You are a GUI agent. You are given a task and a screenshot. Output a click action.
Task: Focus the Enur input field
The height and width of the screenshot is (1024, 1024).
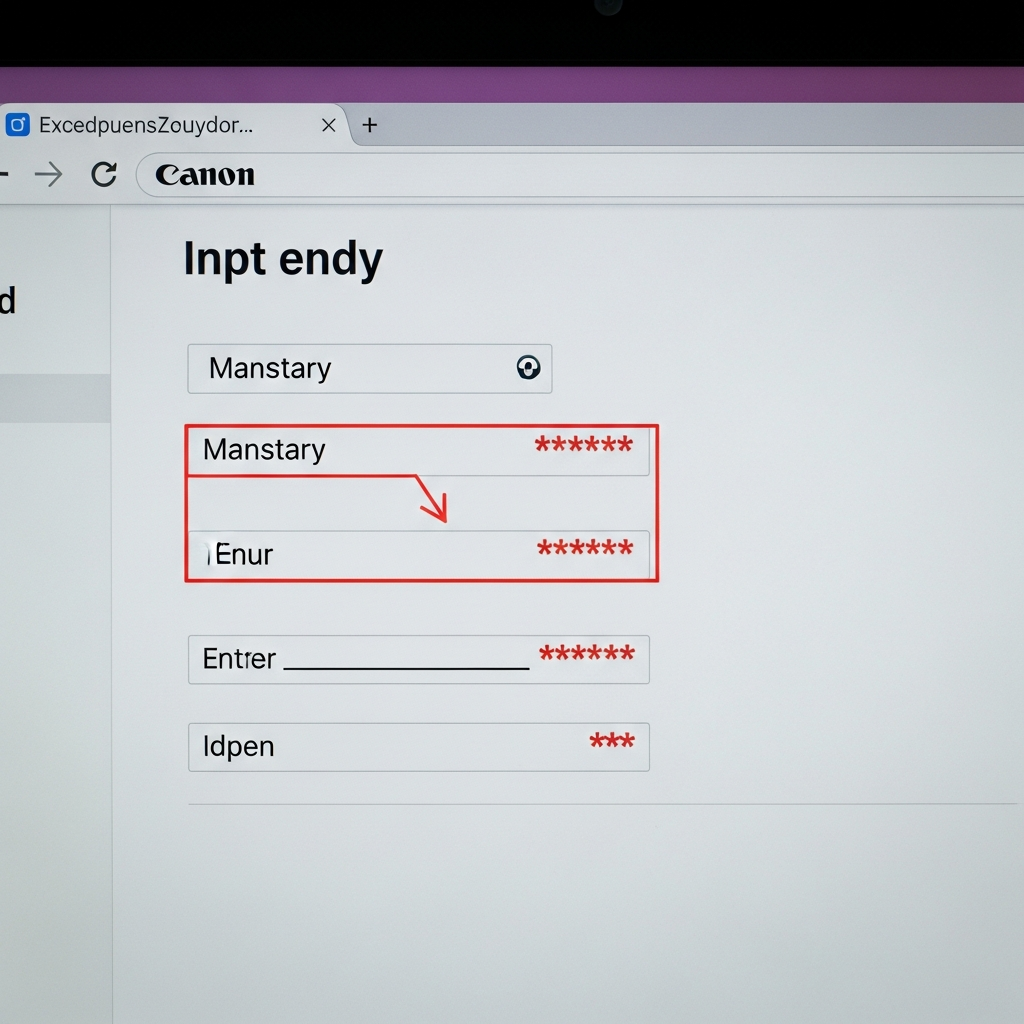coord(418,554)
